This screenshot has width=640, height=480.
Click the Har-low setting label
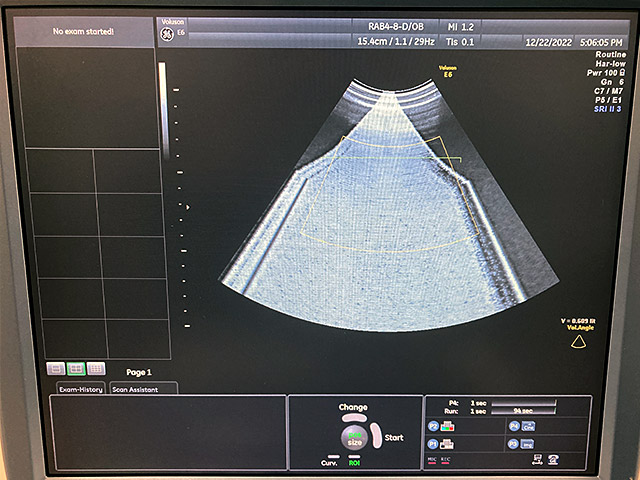click(610, 64)
